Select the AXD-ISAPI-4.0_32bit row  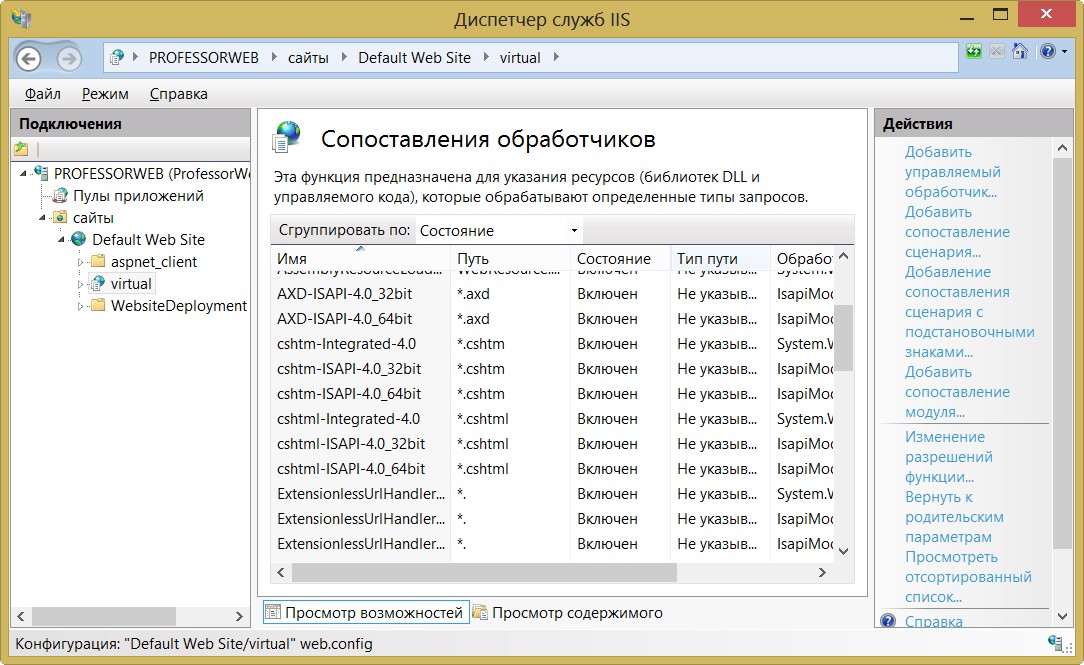pos(552,294)
